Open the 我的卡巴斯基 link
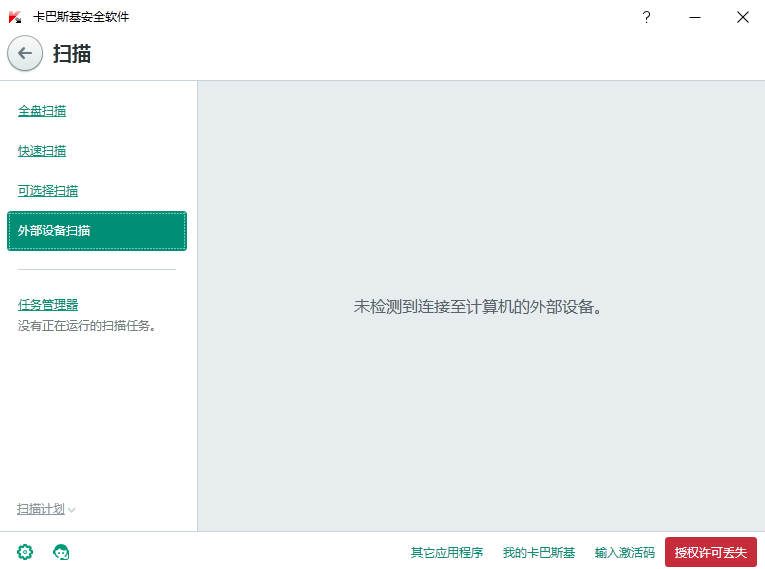Image resolution: width=765 pixels, height=569 pixels. [x=539, y=552]
